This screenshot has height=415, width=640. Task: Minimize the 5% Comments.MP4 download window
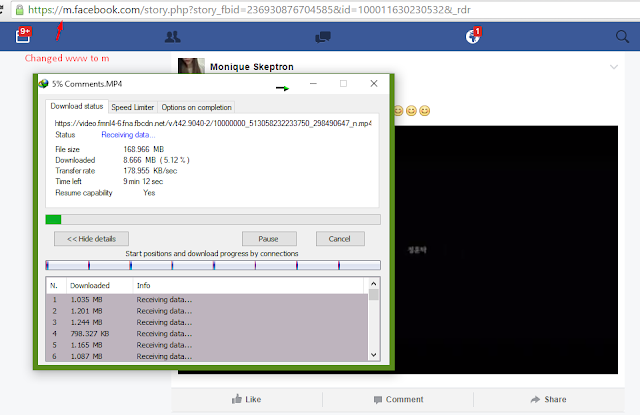313,84
